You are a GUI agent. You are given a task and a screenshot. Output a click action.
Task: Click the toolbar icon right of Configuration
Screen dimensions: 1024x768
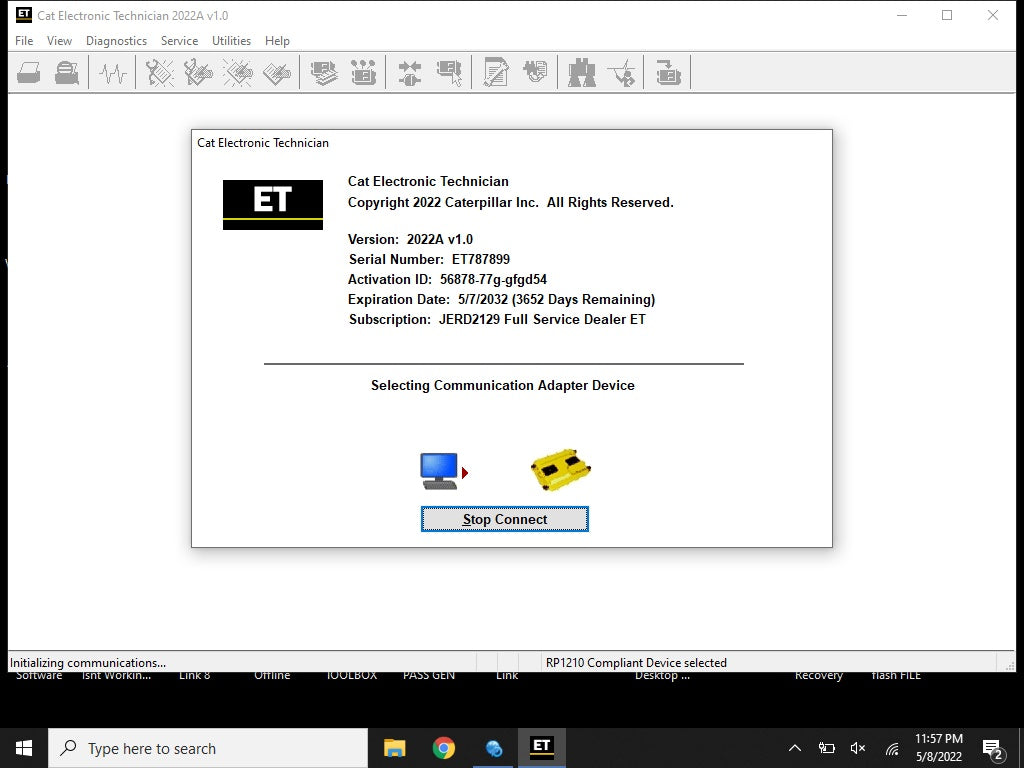coord(535,72)
